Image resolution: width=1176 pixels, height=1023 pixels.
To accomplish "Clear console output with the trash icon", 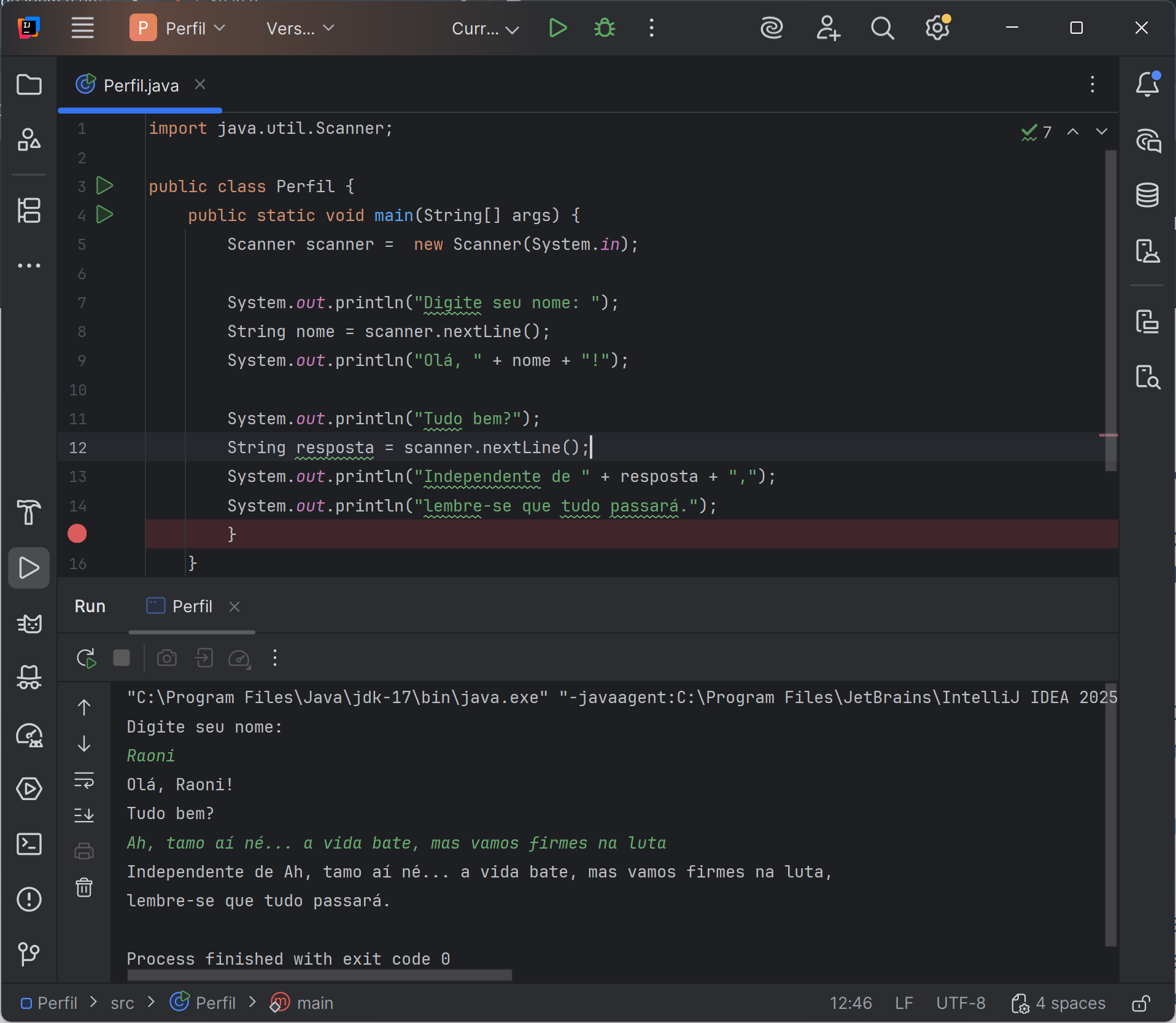I will (x=84, y=887).
